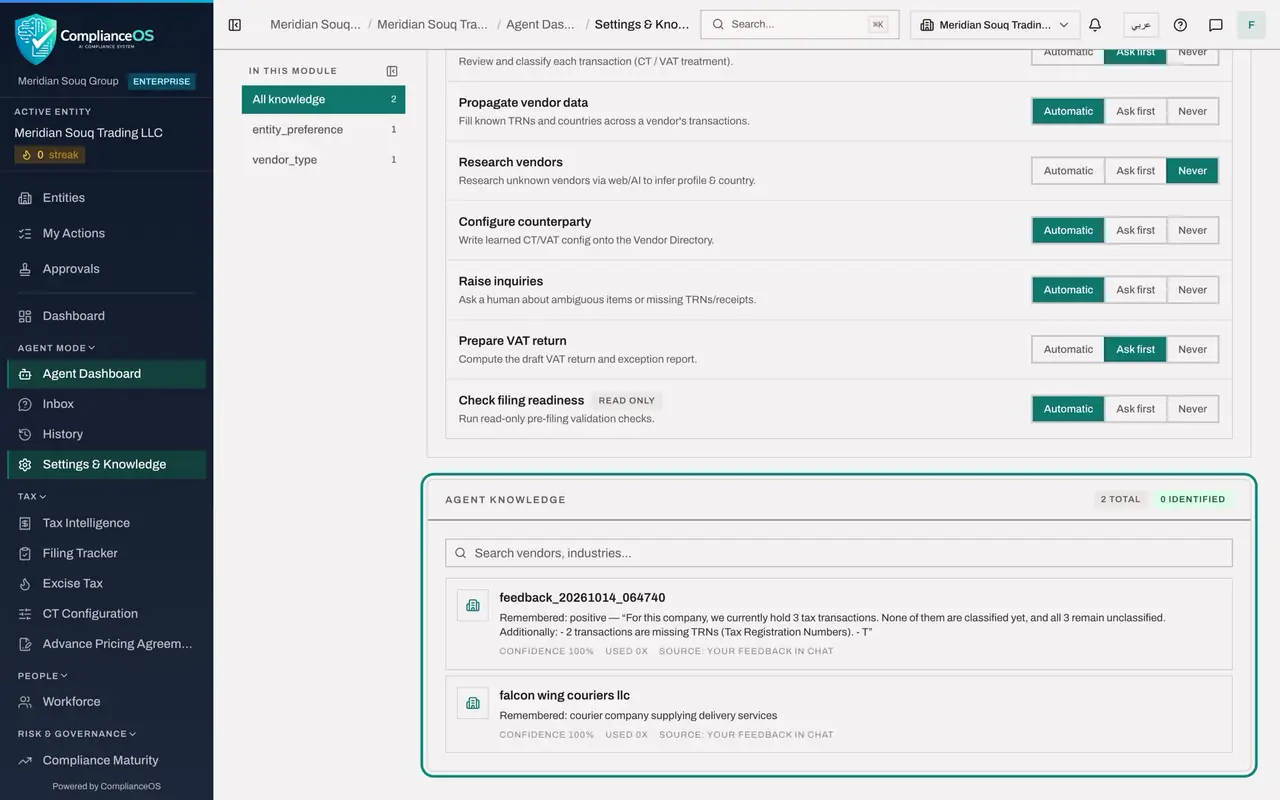The height and width of the screenshot is (800, 1280).
Task: Click the top Search field
Action: [800, 24]
